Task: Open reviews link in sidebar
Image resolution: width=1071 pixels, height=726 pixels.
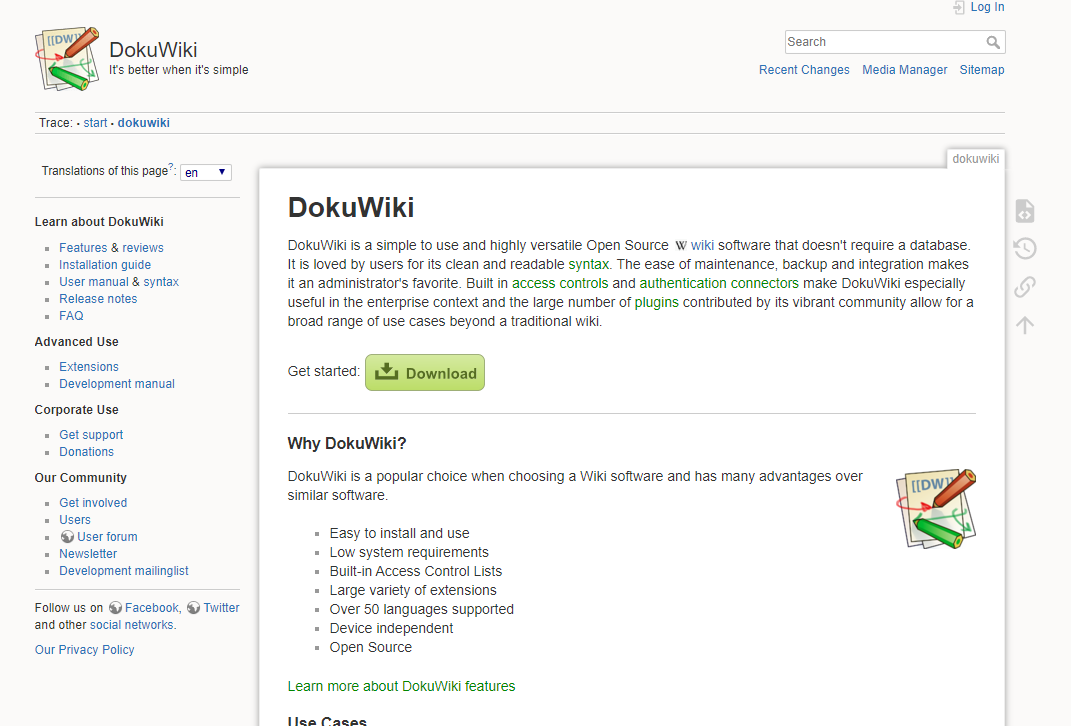Action: (143, 248)
